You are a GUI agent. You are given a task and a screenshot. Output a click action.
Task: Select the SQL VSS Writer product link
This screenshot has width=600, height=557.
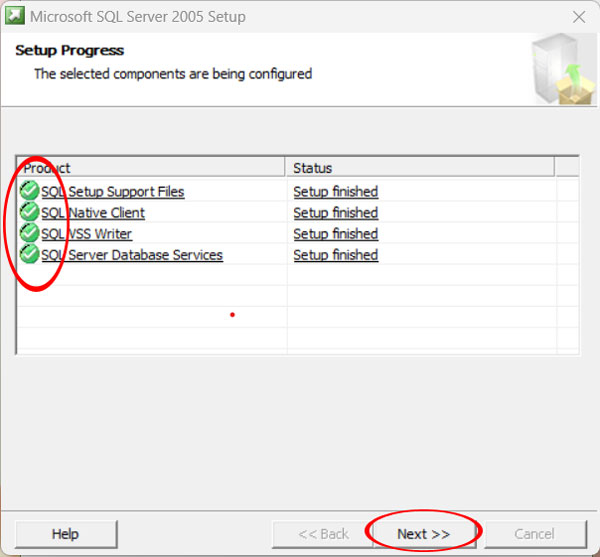(x=86, y=234)
